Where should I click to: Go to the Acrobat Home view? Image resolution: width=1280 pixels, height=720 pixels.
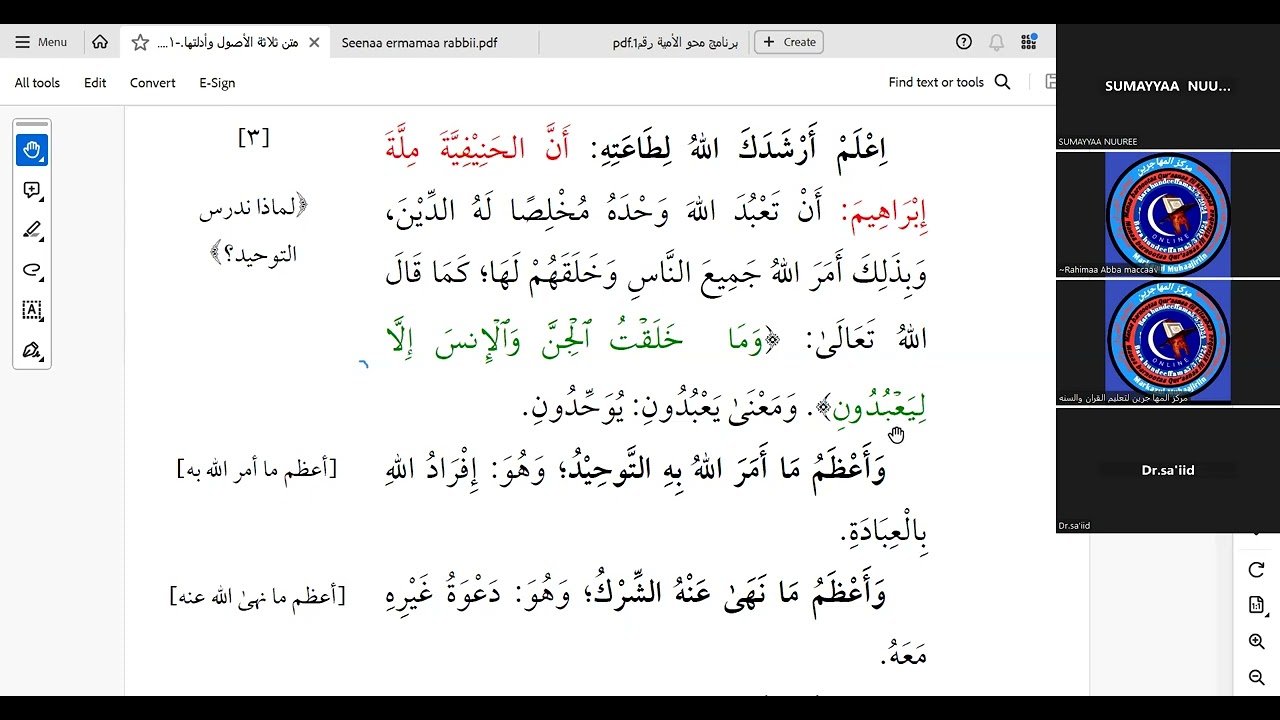click(100, 42)
